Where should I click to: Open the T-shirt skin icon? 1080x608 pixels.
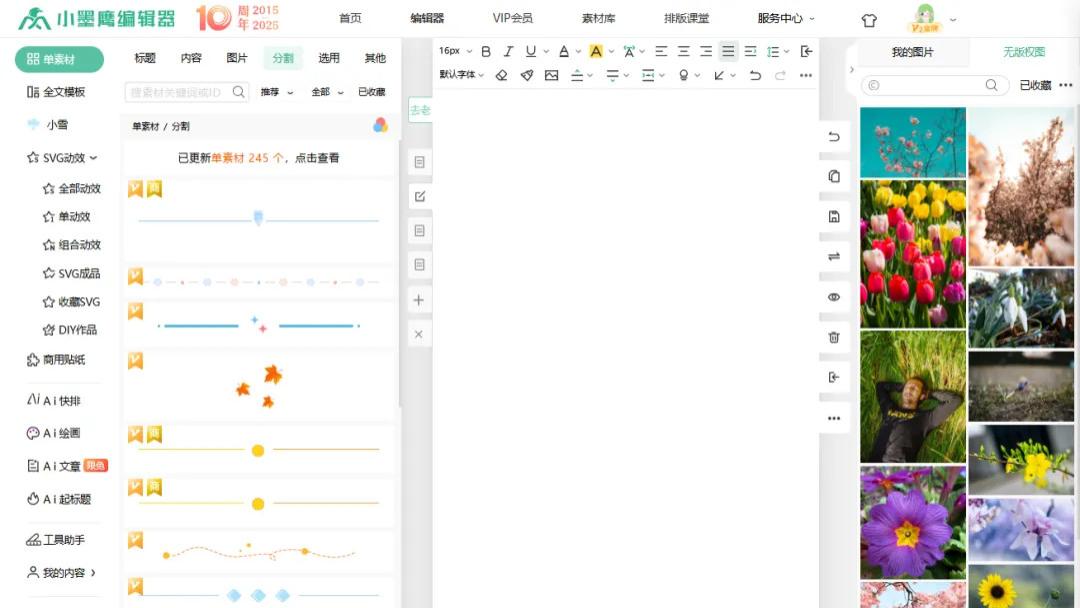[869, 20]
